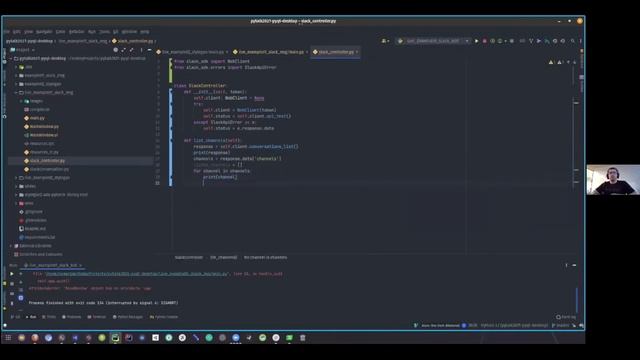Collapse the pyladi2021-pyqt-desktop root node
Screen dimensions: 640x360
click(x=12, y=58)
